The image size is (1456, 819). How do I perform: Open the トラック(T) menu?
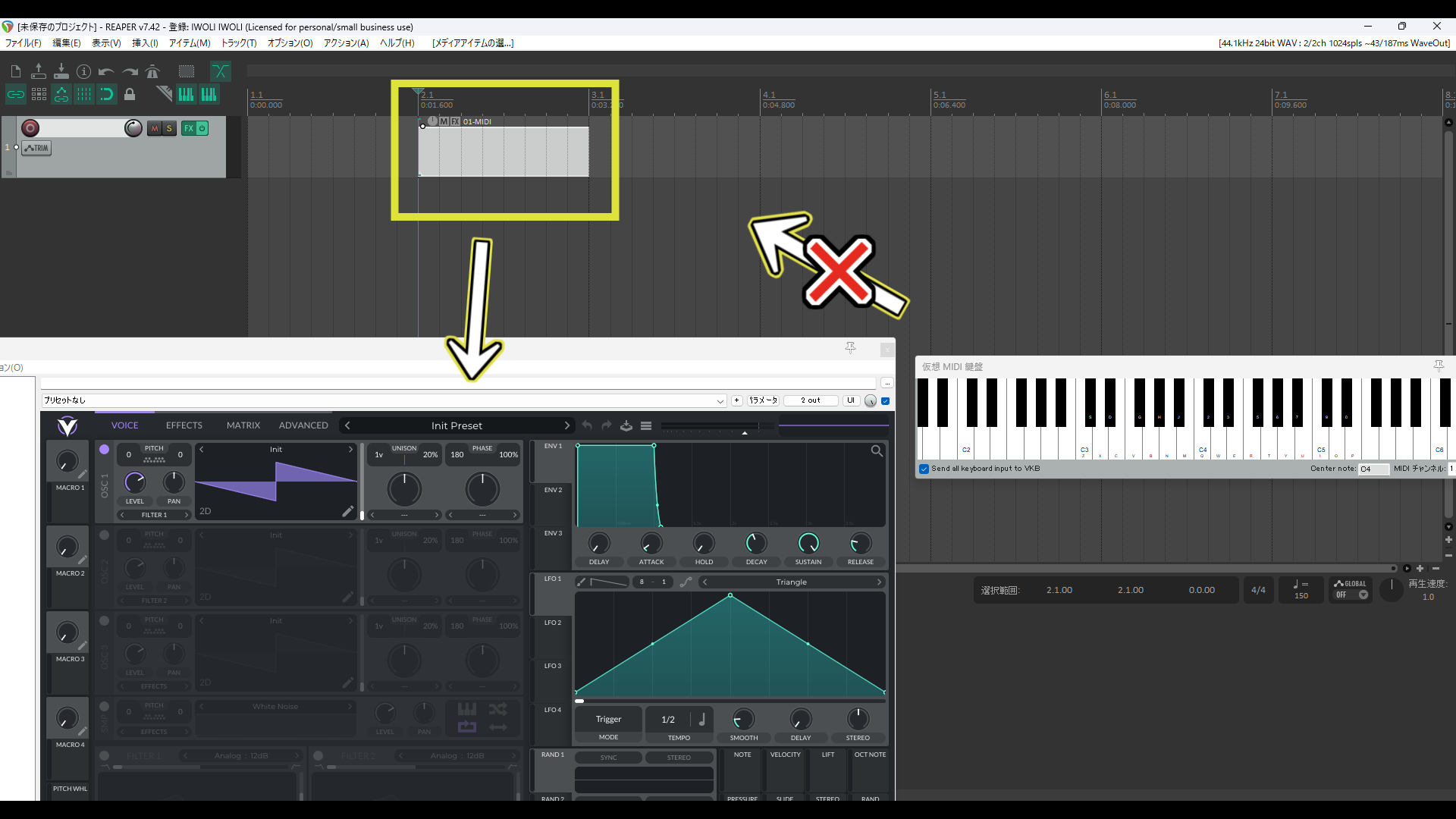point(239,43)
